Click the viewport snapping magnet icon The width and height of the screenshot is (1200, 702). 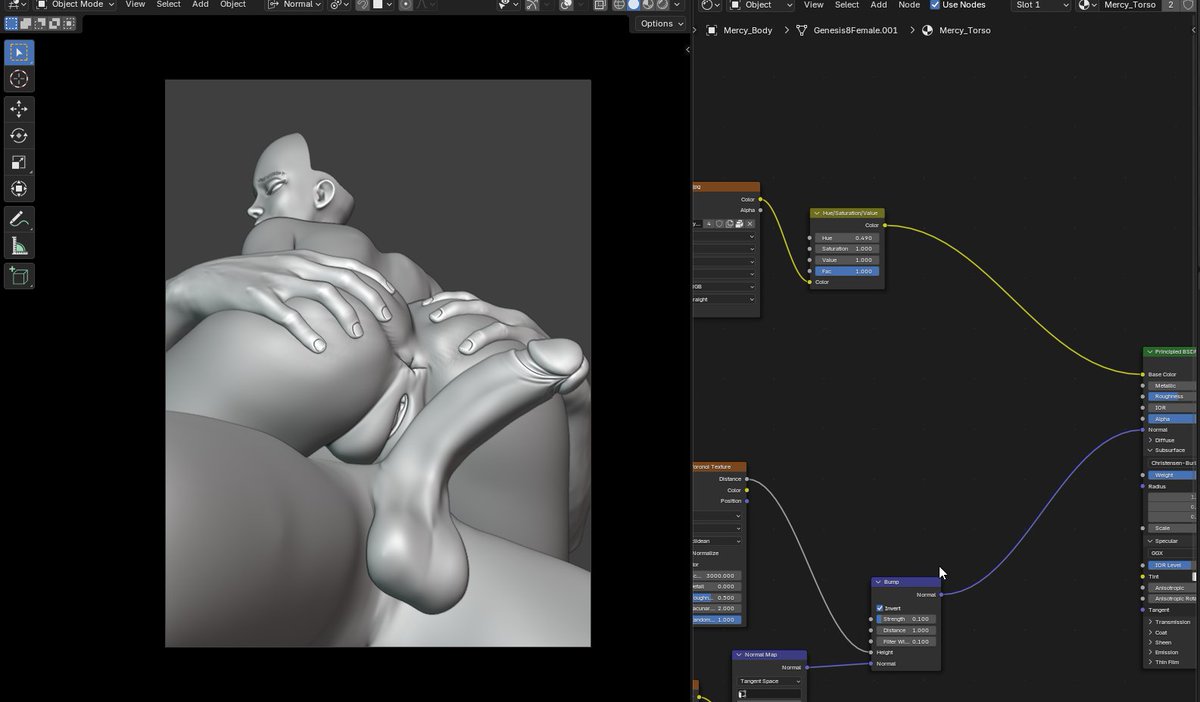point(364,5)
